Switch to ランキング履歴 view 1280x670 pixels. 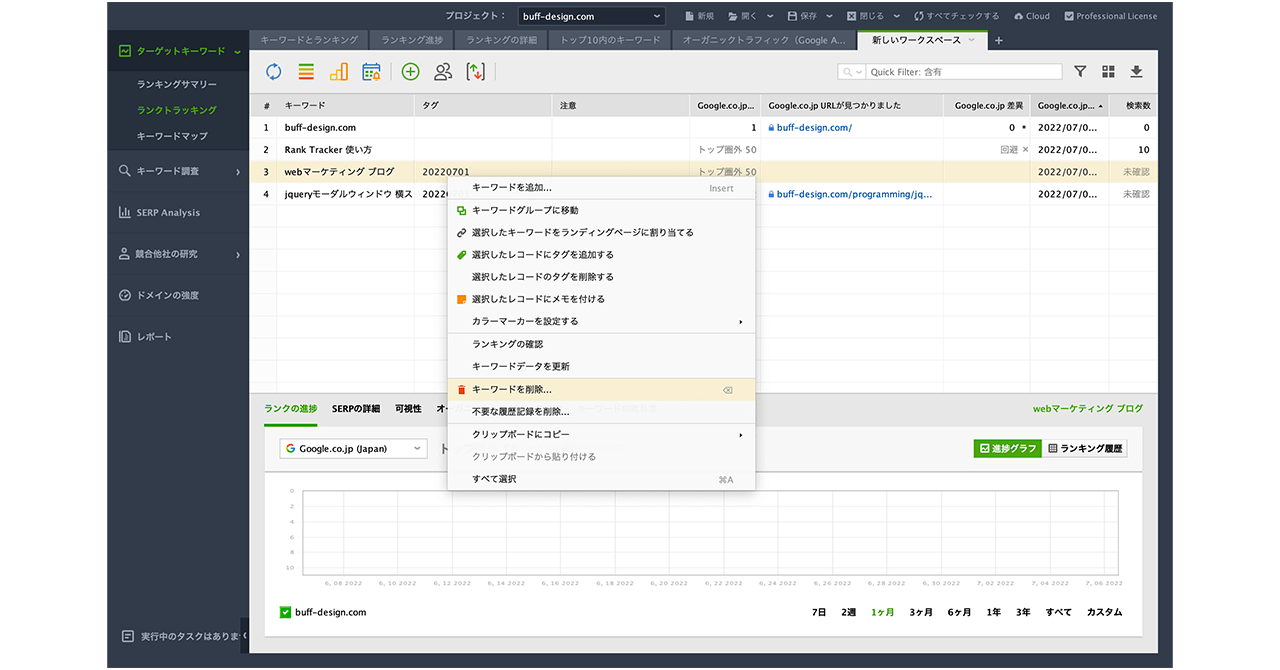(1086, 449)
